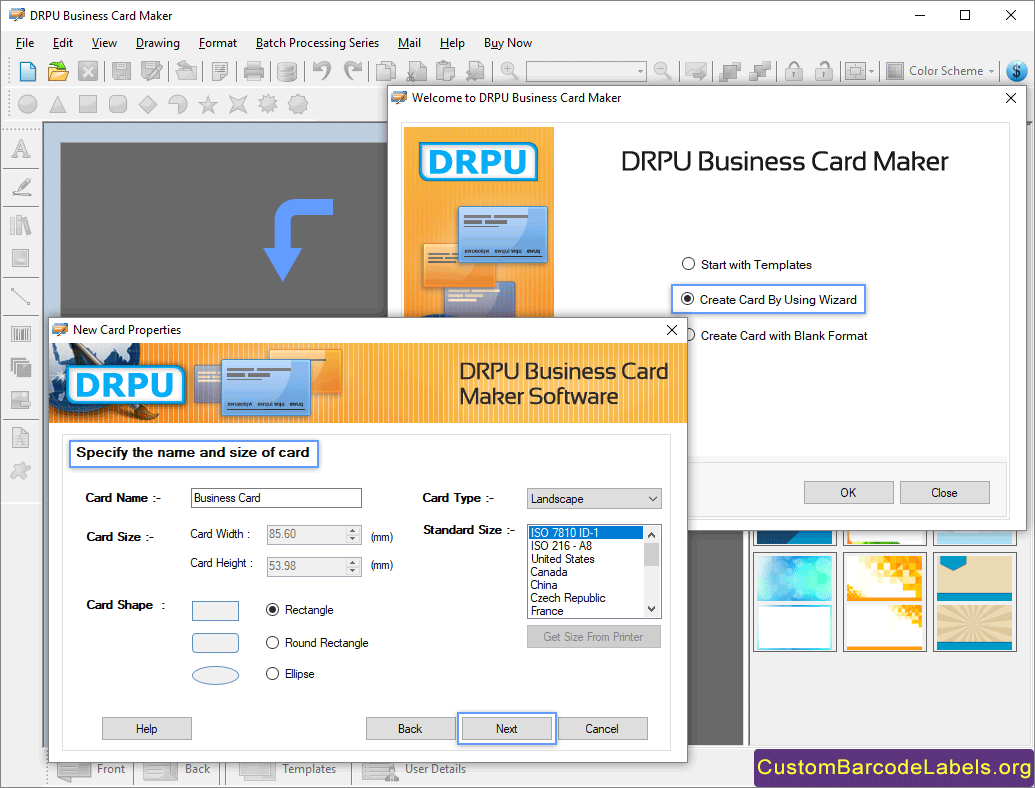1035x788 pixels.
Task: Click the closed padlock Lock icon
Action: [793, 71]
